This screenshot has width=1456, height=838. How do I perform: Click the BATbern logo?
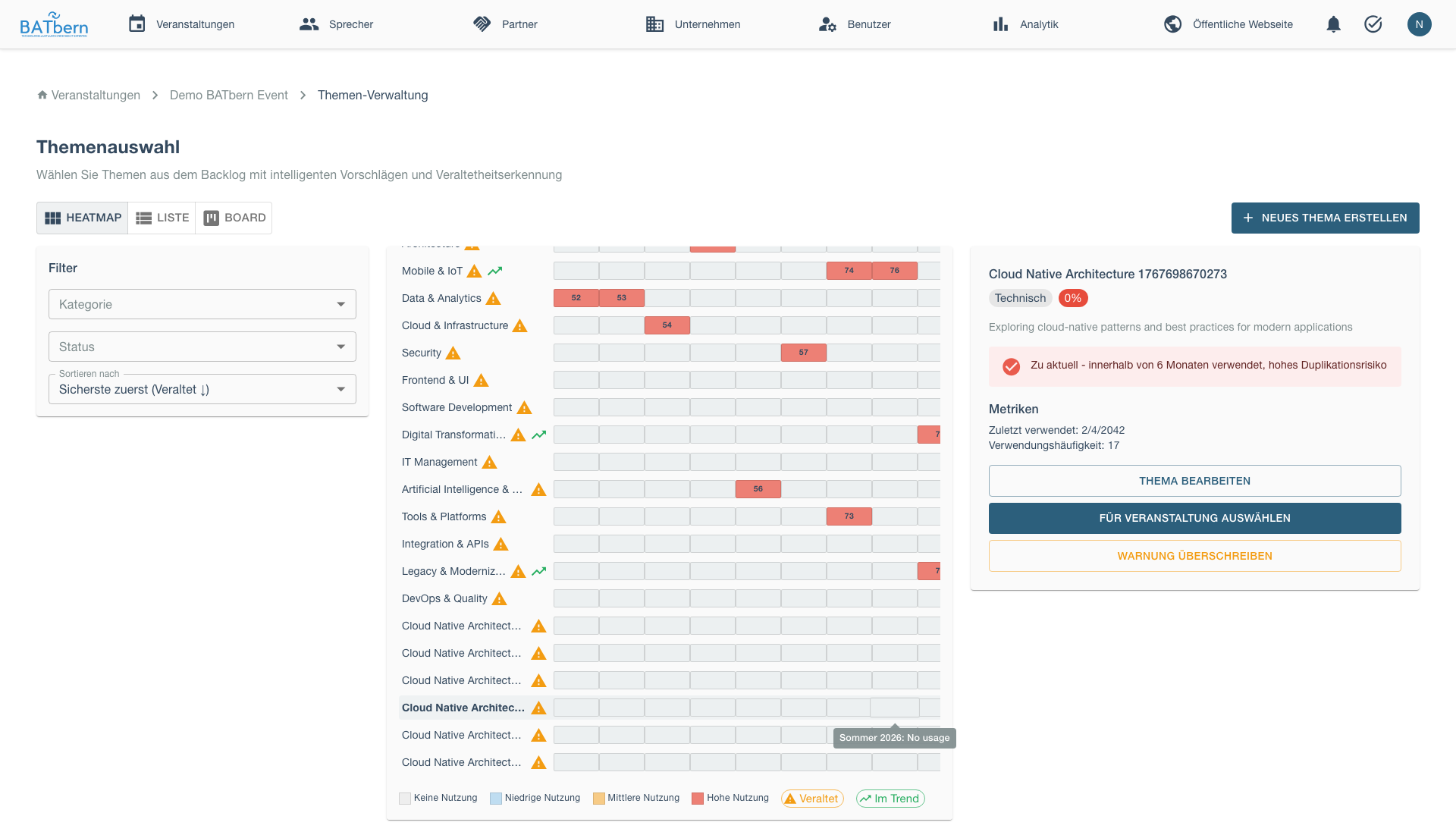[x=54, y=24]
